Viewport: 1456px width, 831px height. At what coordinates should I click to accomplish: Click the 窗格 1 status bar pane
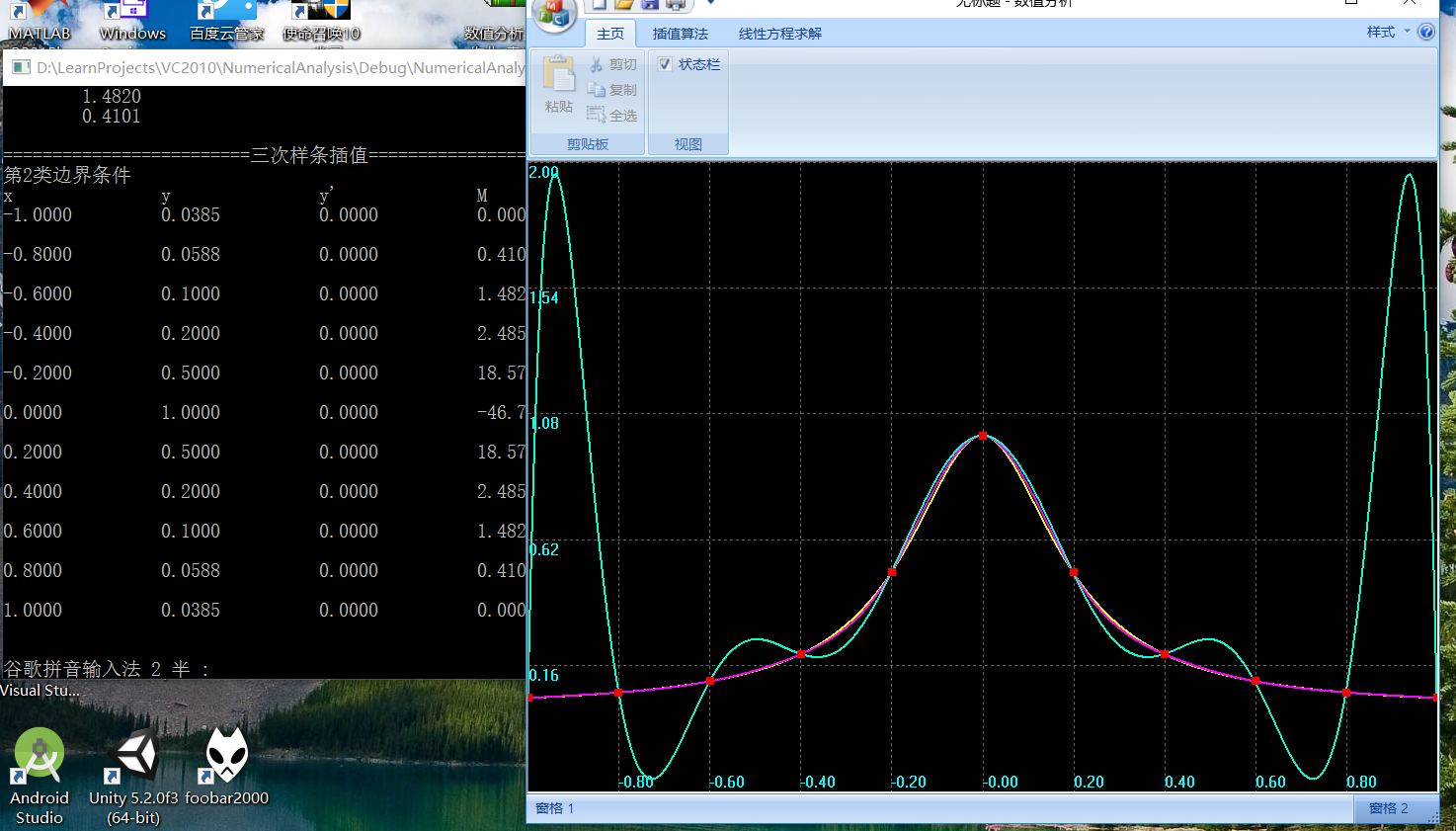pos(554,808)
